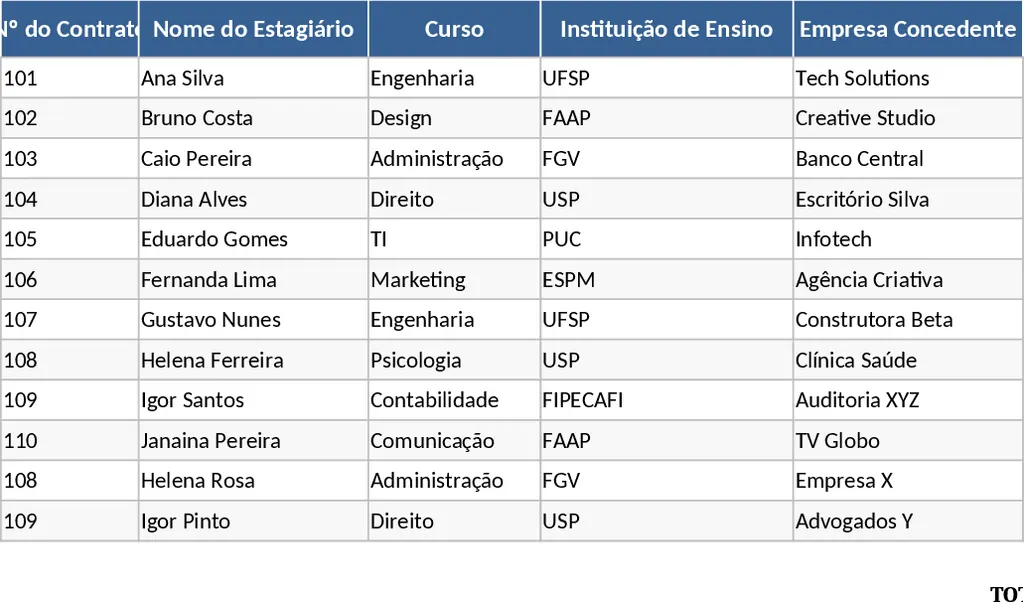Screen dimensions: 1024x602
Task: Click the Marketing course cell
Action: [454, 280]
